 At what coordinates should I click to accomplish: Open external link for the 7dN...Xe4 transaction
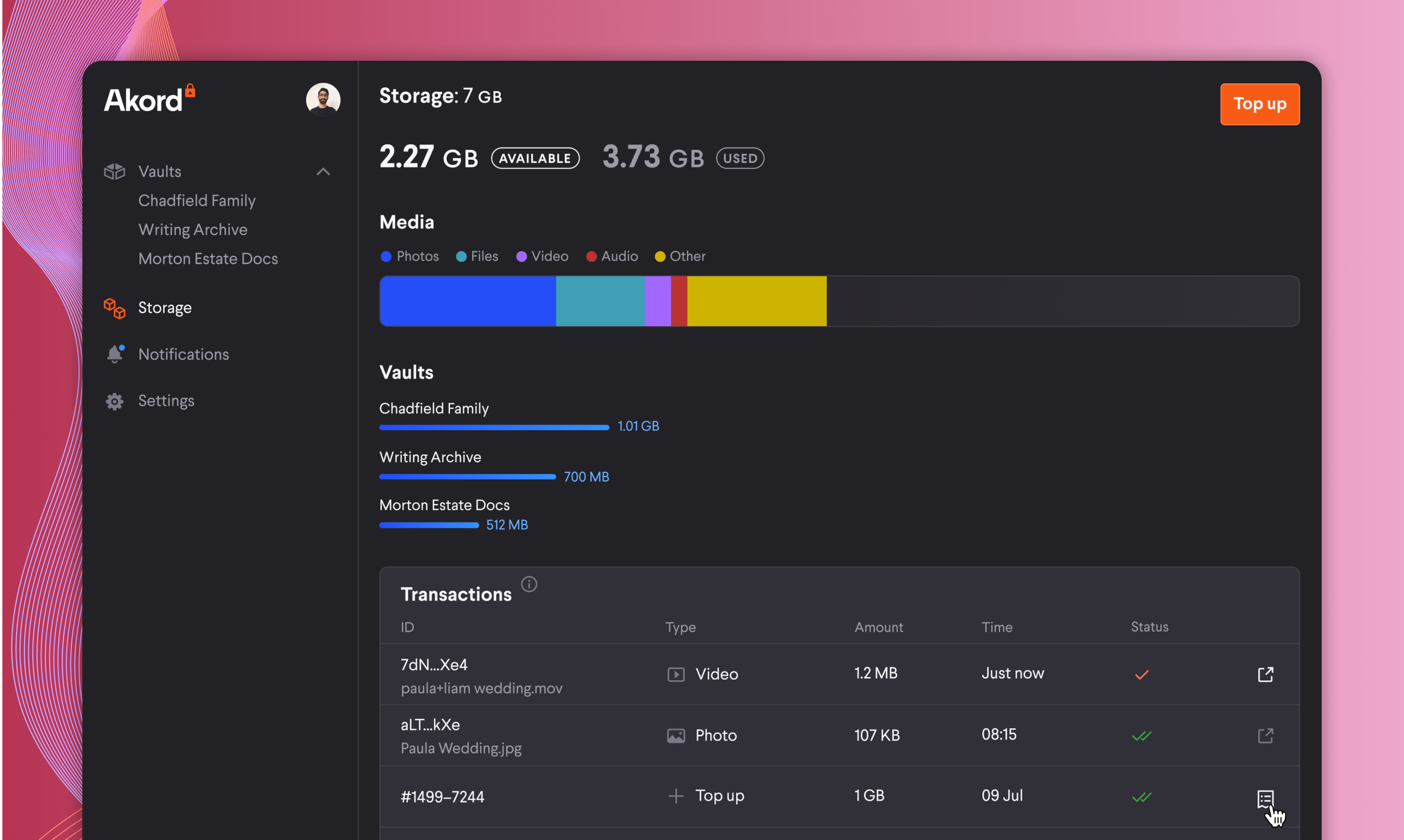tap(1265, 674)
